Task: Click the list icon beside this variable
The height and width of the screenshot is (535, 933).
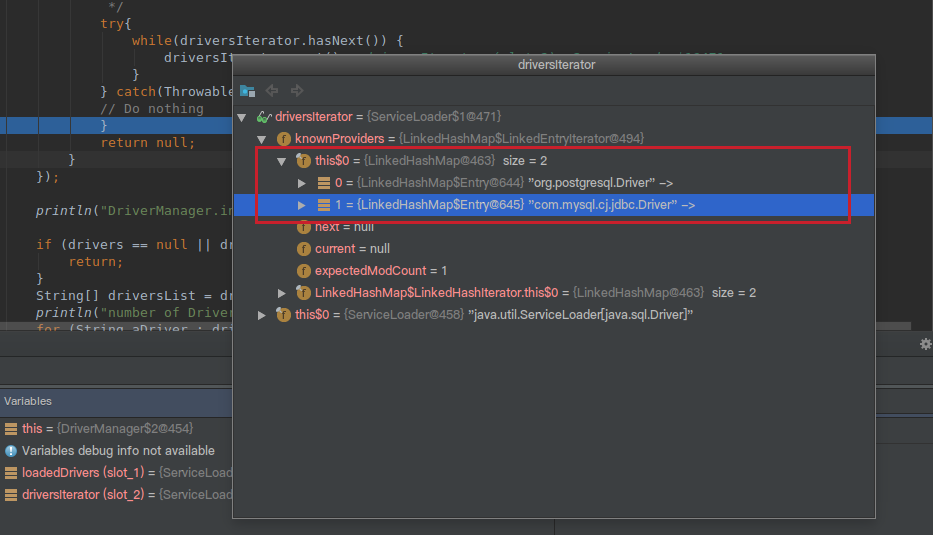Action: point(11,428)
